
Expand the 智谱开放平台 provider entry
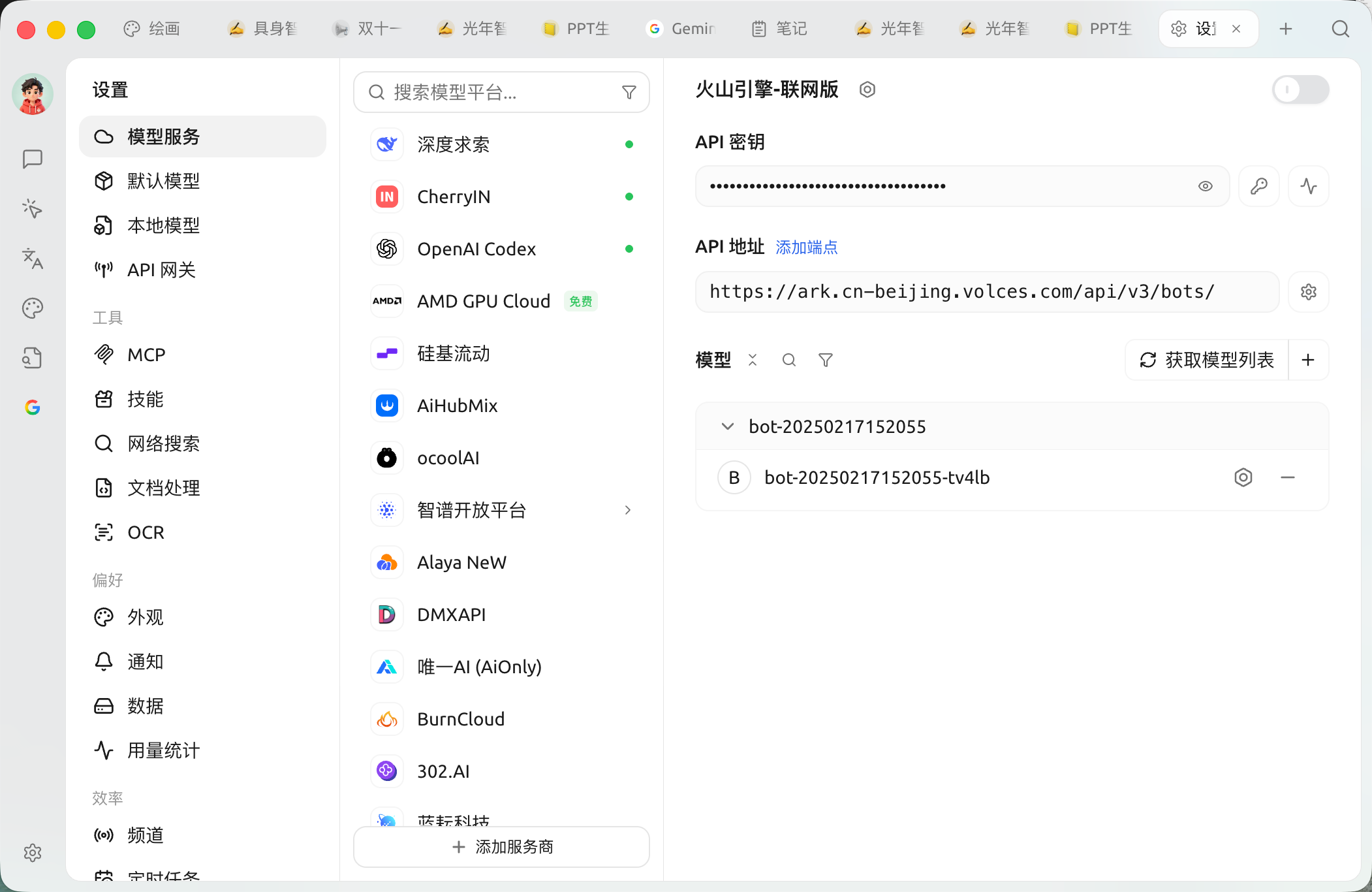628,510
